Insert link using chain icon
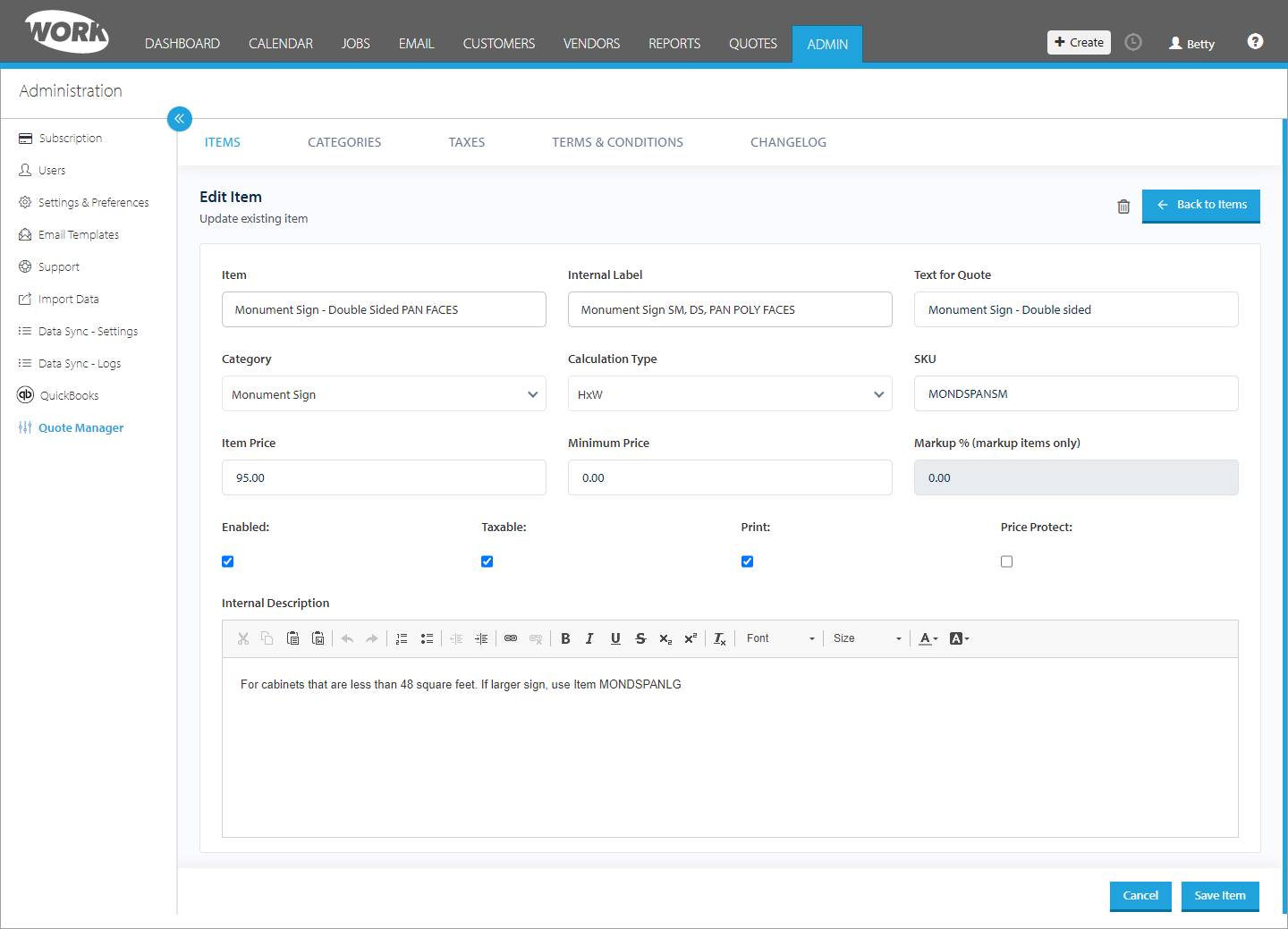 click(511, 638)
